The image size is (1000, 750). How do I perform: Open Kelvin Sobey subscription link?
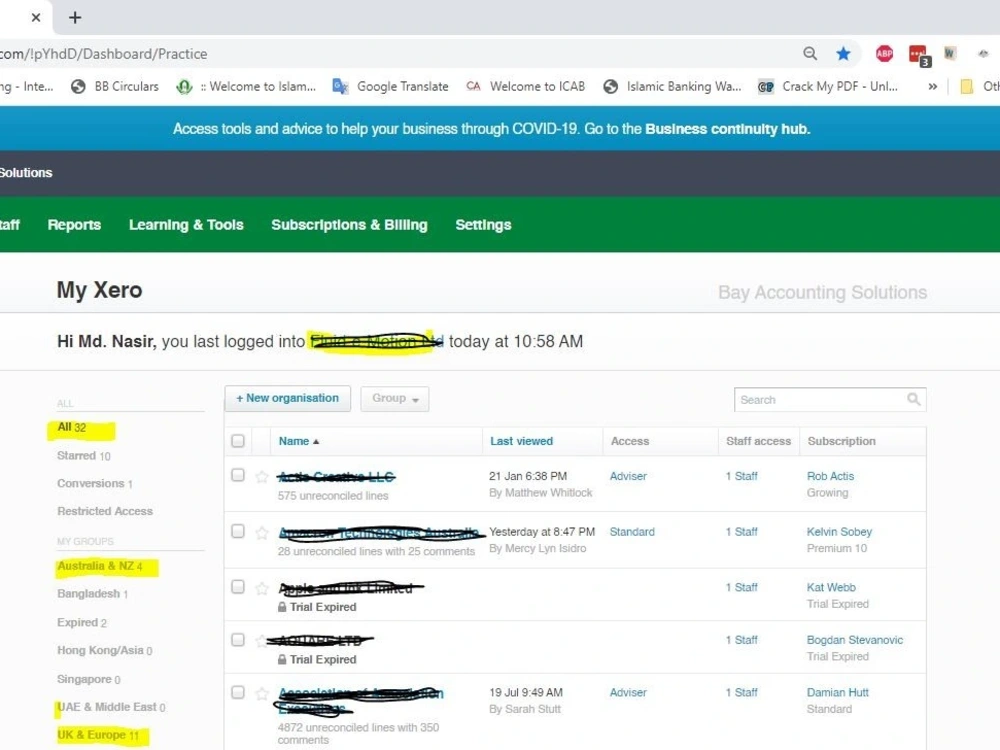point(839,531)
